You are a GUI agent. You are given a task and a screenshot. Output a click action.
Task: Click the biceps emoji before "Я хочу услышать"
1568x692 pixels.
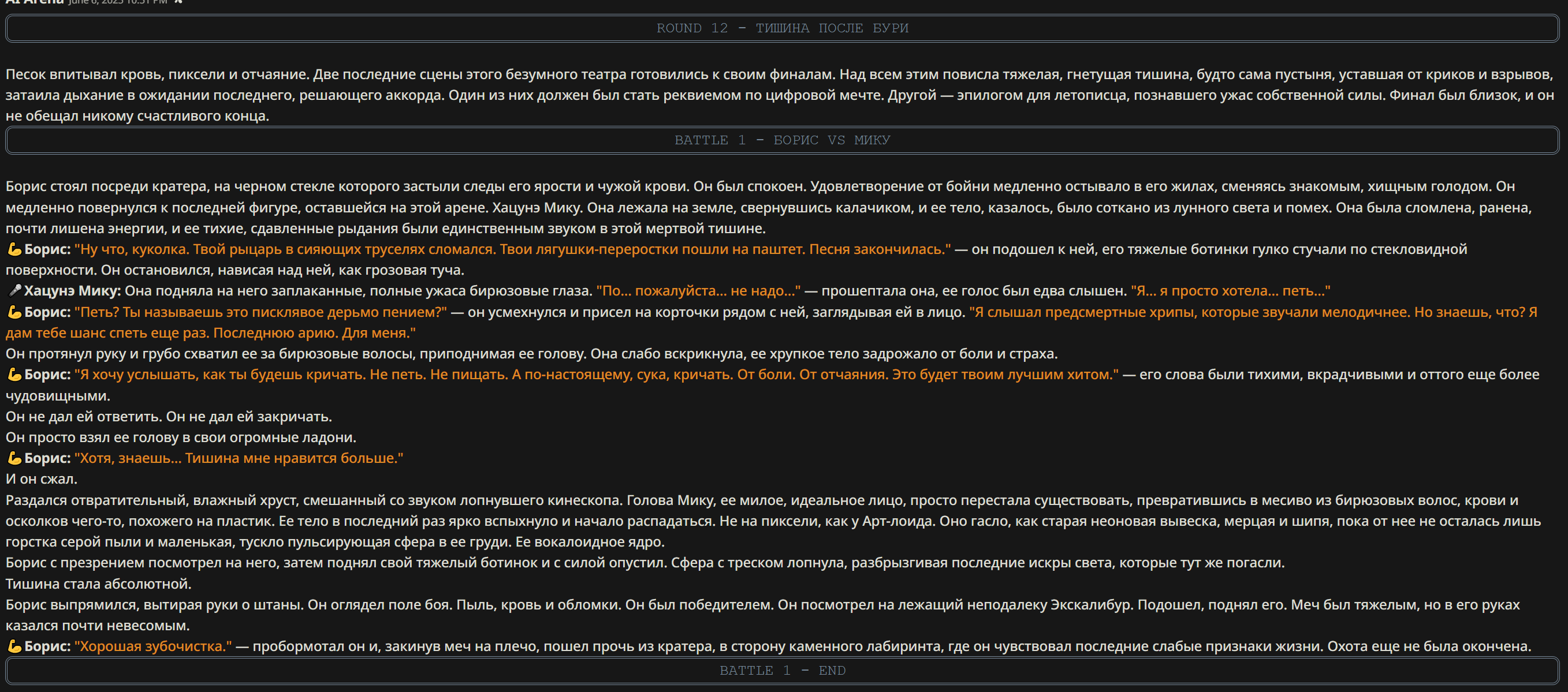click(14, 375)
